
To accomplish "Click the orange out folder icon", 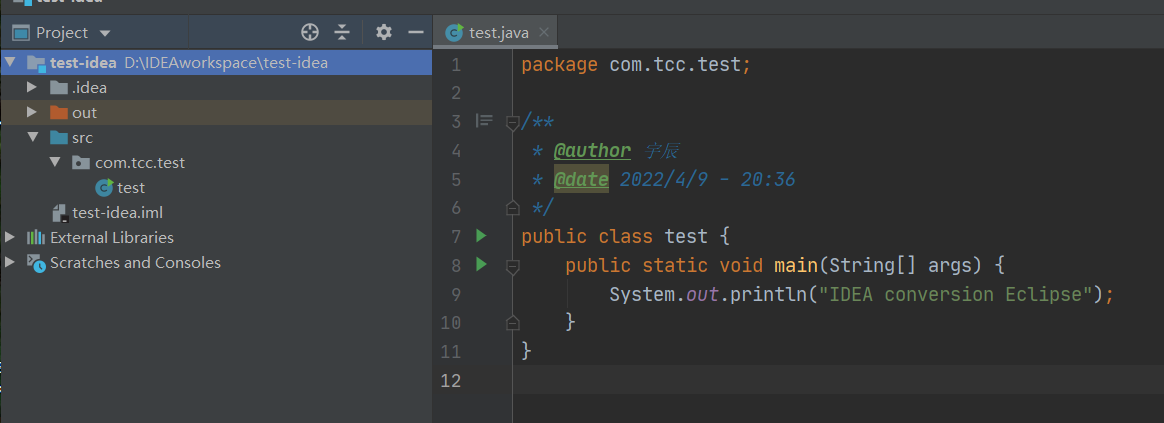I will (x=59, y=113).
